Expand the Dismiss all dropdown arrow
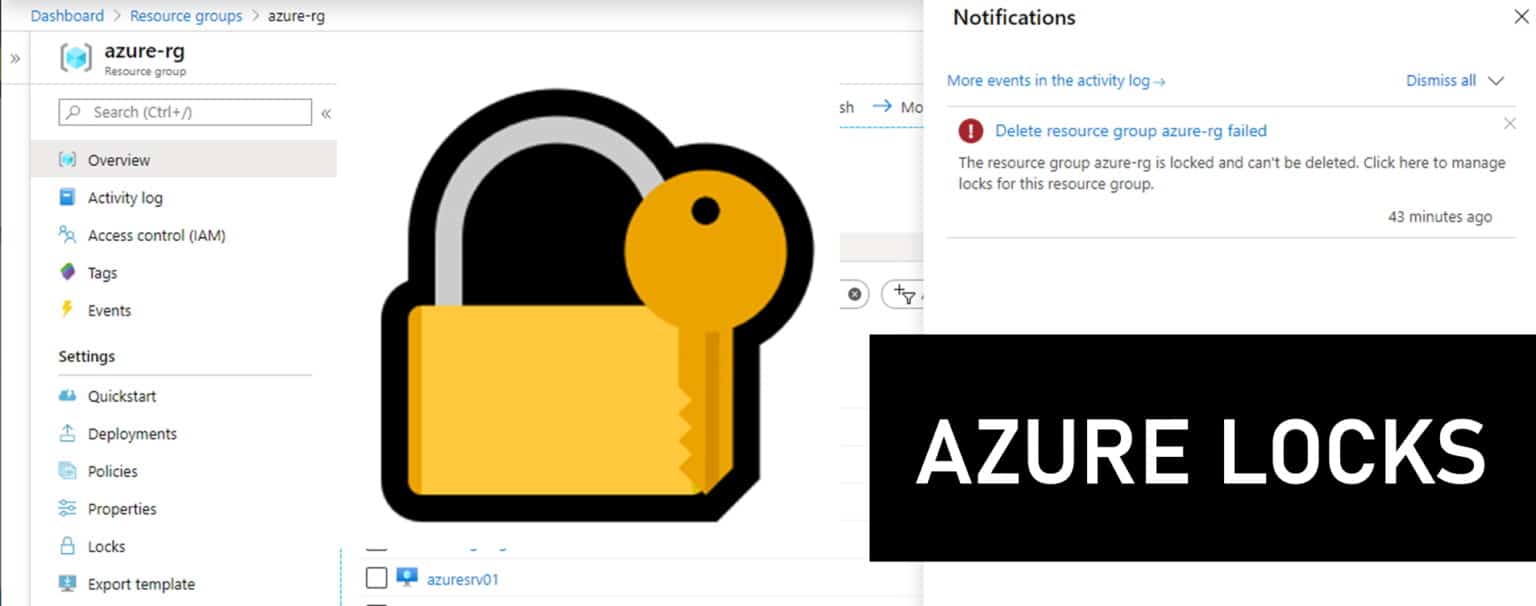This screenshot has width=1536, height=606. pyautogui.click(x=1495, y=81)
